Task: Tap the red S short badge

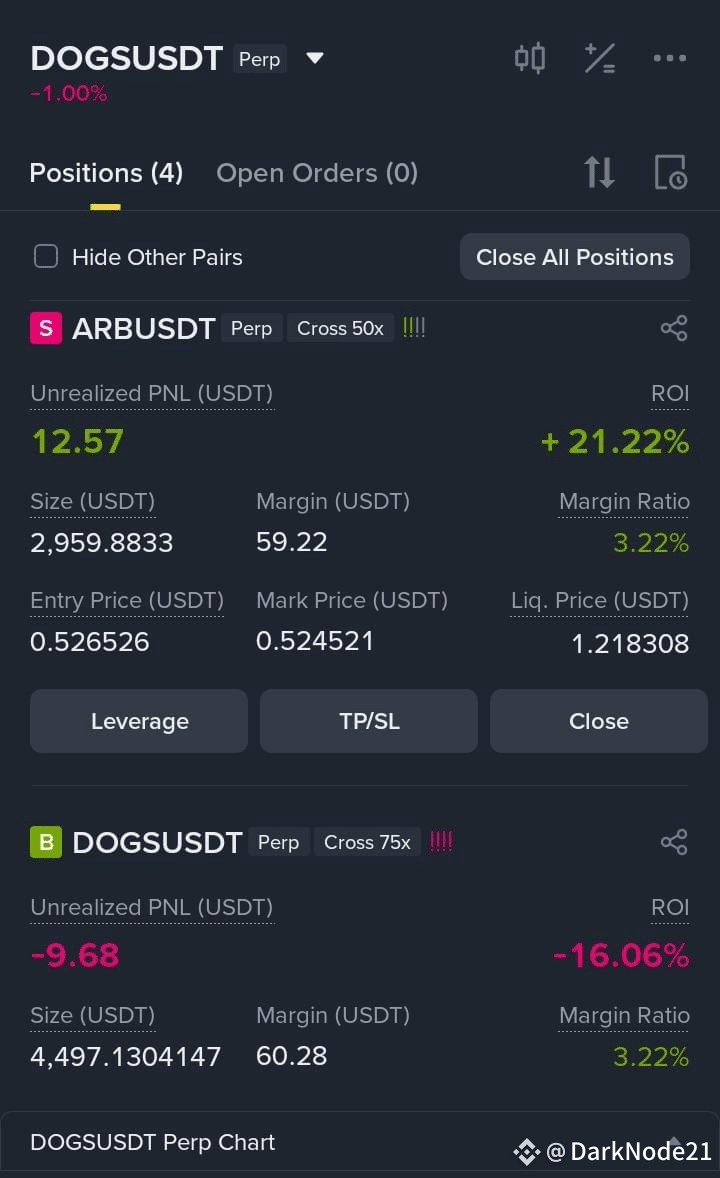Action: [x=46, y=328]
